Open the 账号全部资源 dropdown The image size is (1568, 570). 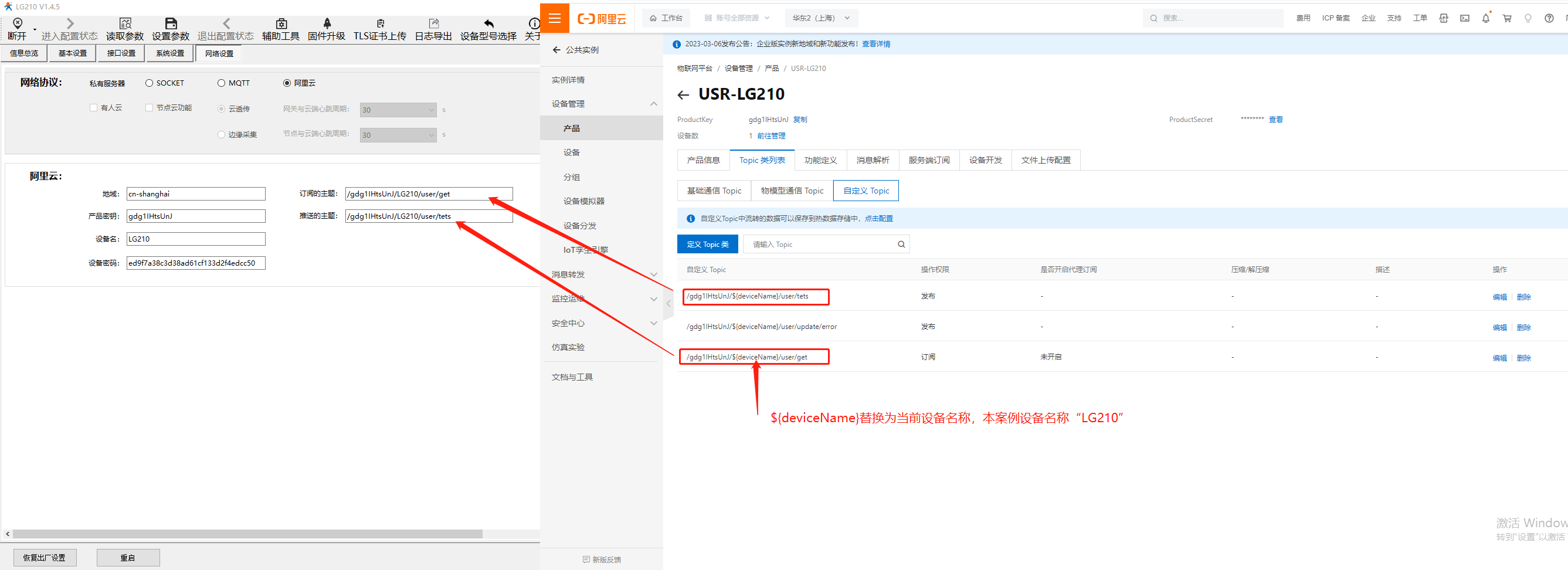[737, 18]
